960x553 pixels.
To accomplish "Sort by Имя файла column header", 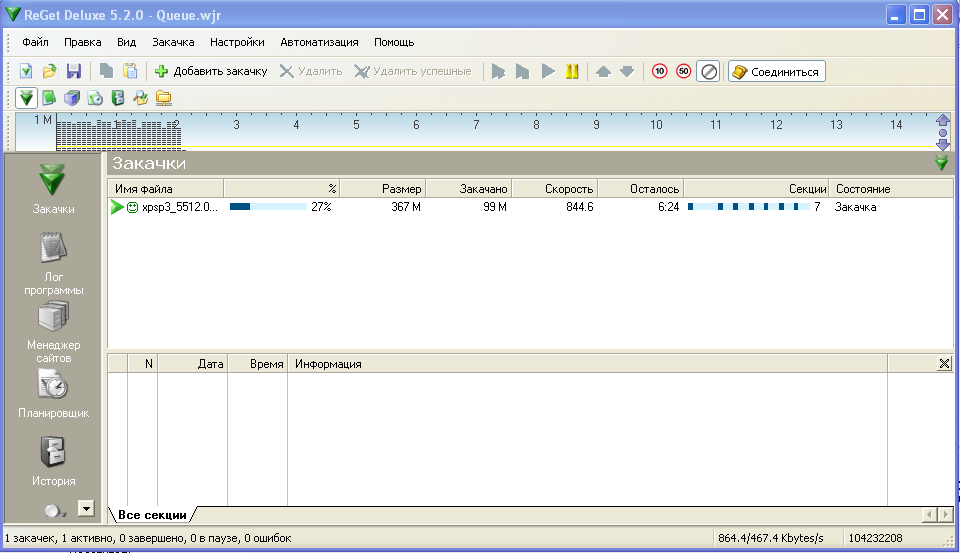I will [x=166, y=189].
